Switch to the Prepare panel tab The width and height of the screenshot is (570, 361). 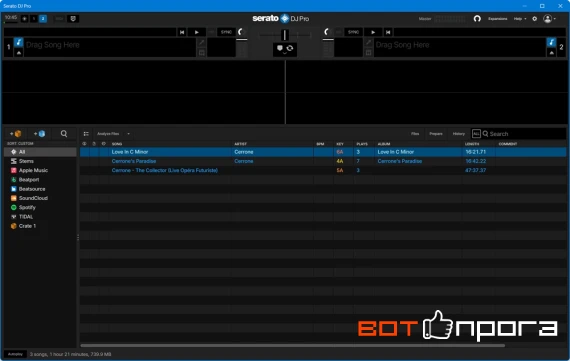click(x=436, y=134)
